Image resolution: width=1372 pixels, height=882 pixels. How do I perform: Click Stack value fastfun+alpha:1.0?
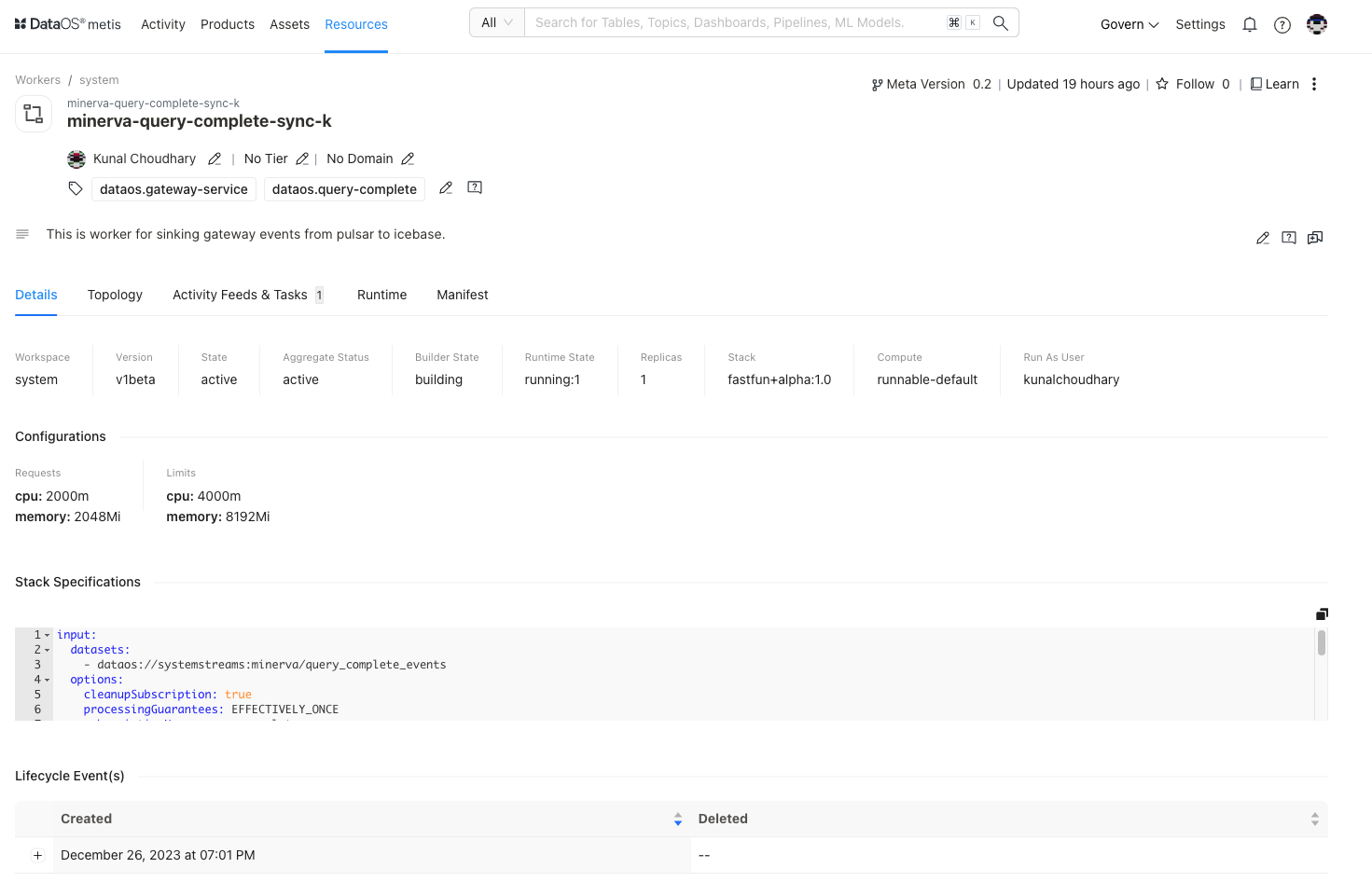coord(779,379)
